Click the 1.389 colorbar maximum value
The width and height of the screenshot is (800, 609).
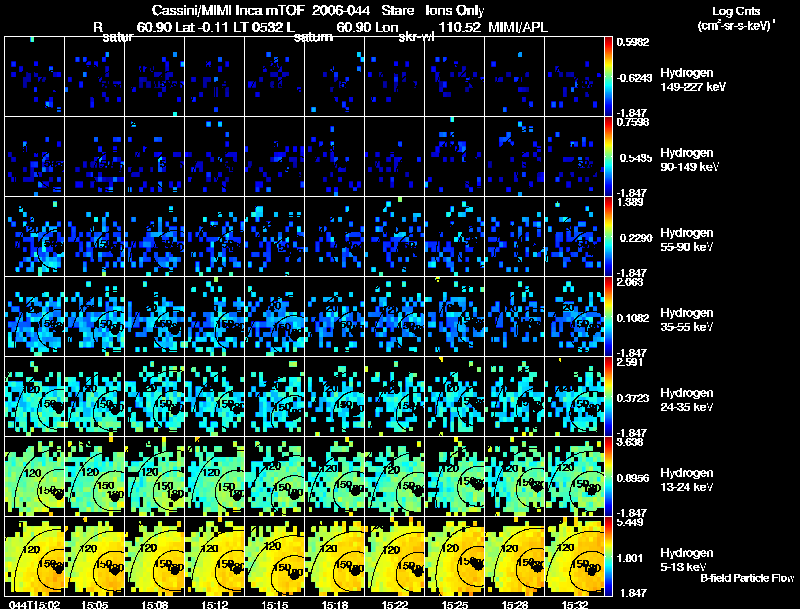[630, 202]
